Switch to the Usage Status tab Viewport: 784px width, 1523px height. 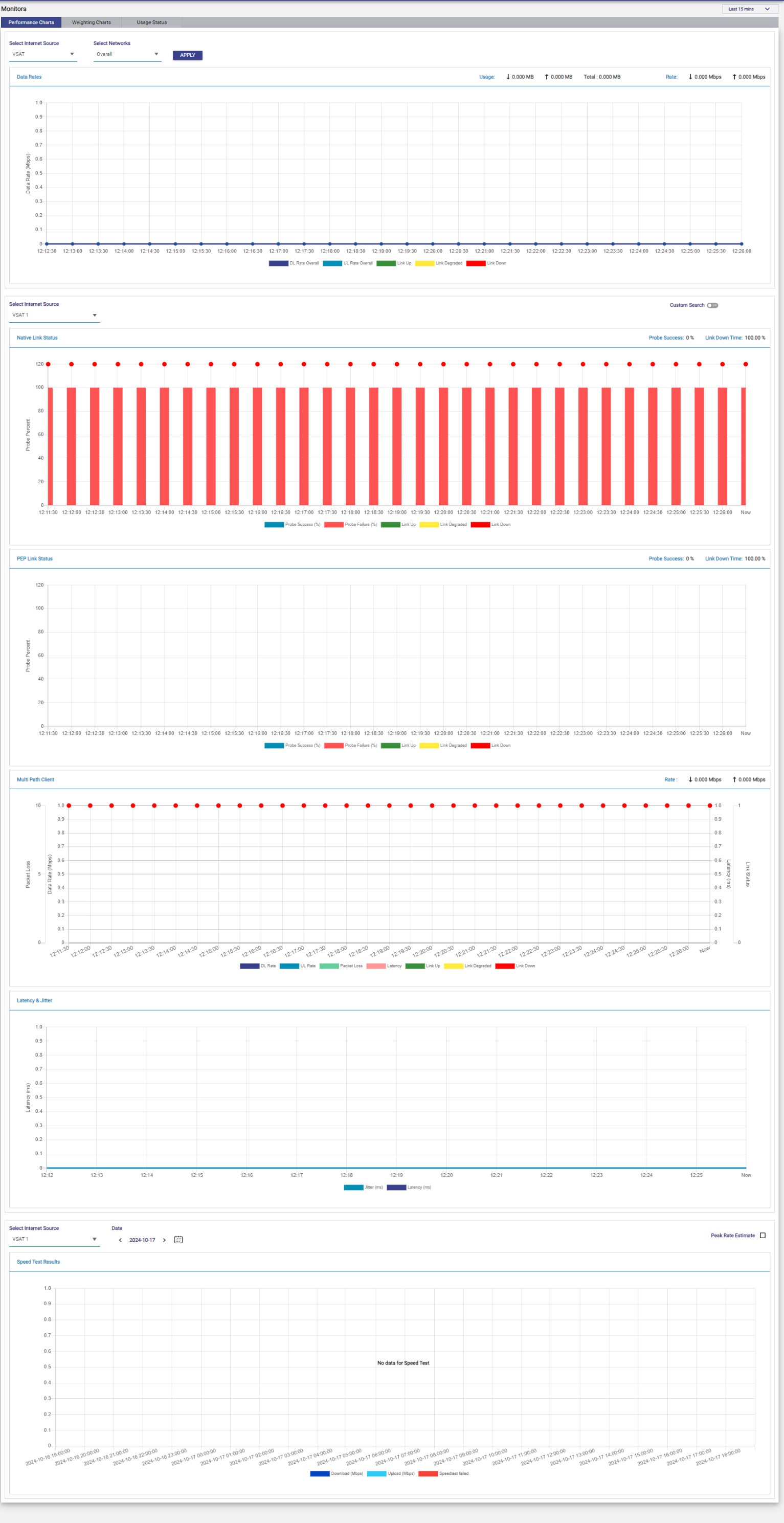tap(151, 23)
